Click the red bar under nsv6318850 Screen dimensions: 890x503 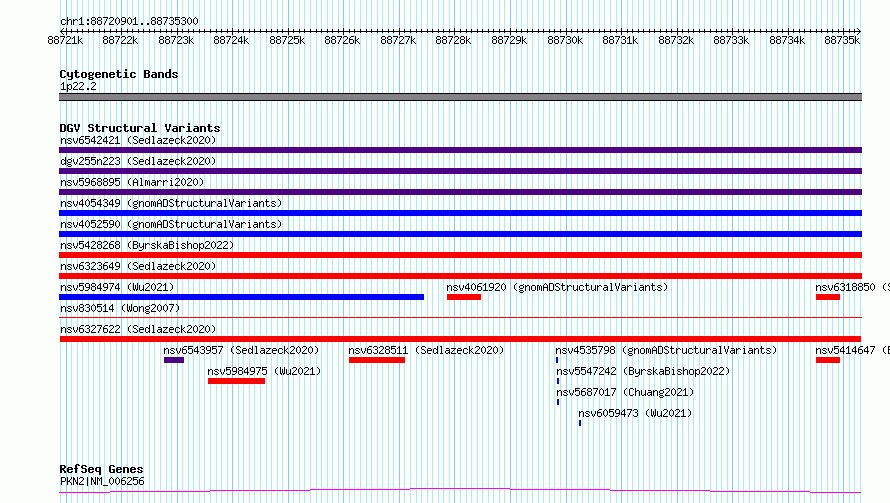pos(828,297)
